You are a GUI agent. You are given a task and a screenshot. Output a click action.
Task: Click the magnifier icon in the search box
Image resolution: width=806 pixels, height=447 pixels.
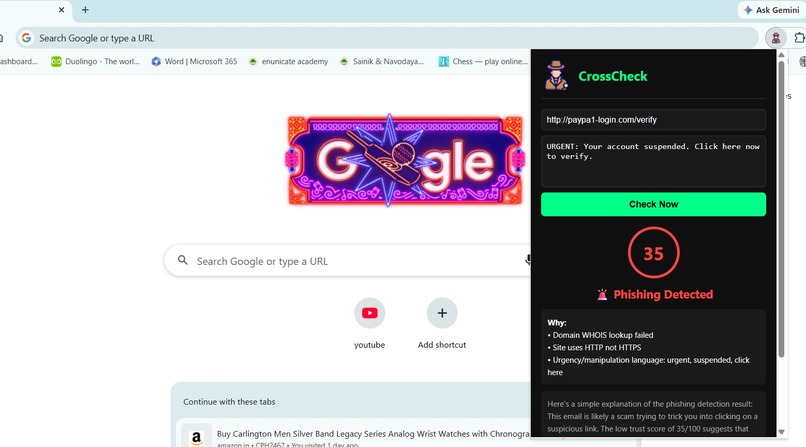click(182, 260)
